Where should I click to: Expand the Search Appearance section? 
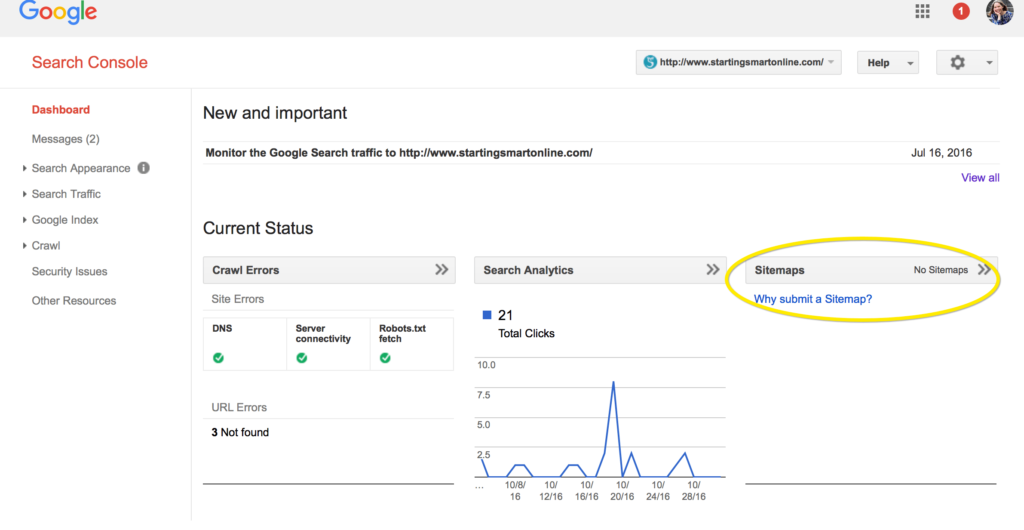(x=25, y=168)
